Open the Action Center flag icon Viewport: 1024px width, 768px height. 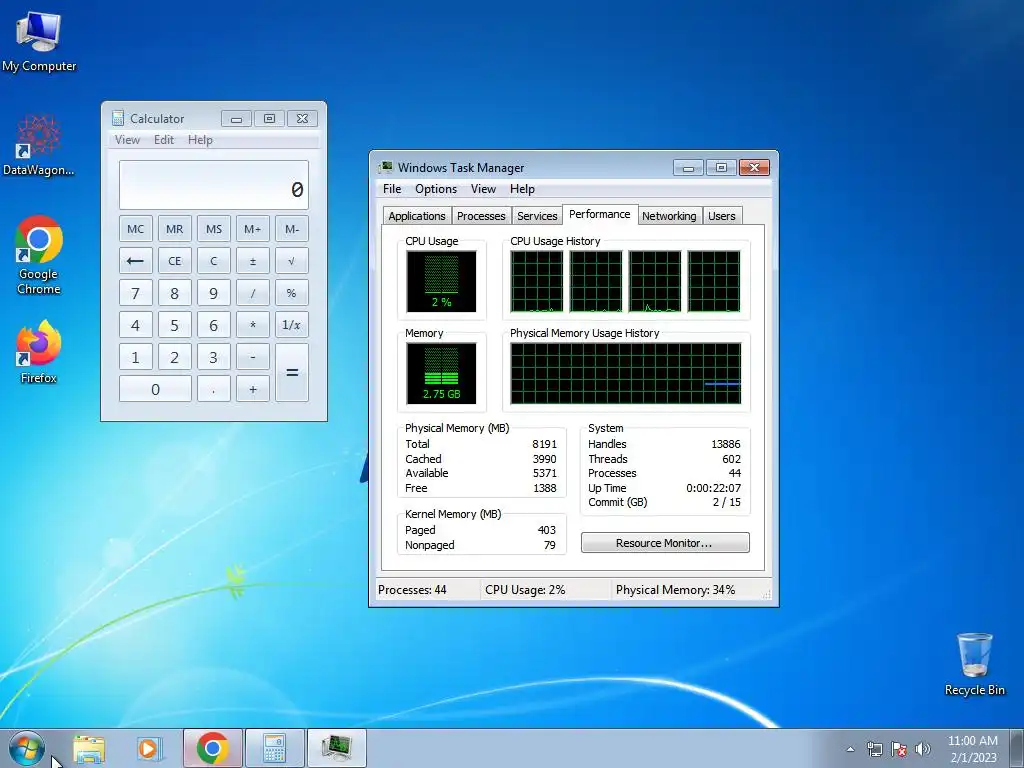click(899, 749)
